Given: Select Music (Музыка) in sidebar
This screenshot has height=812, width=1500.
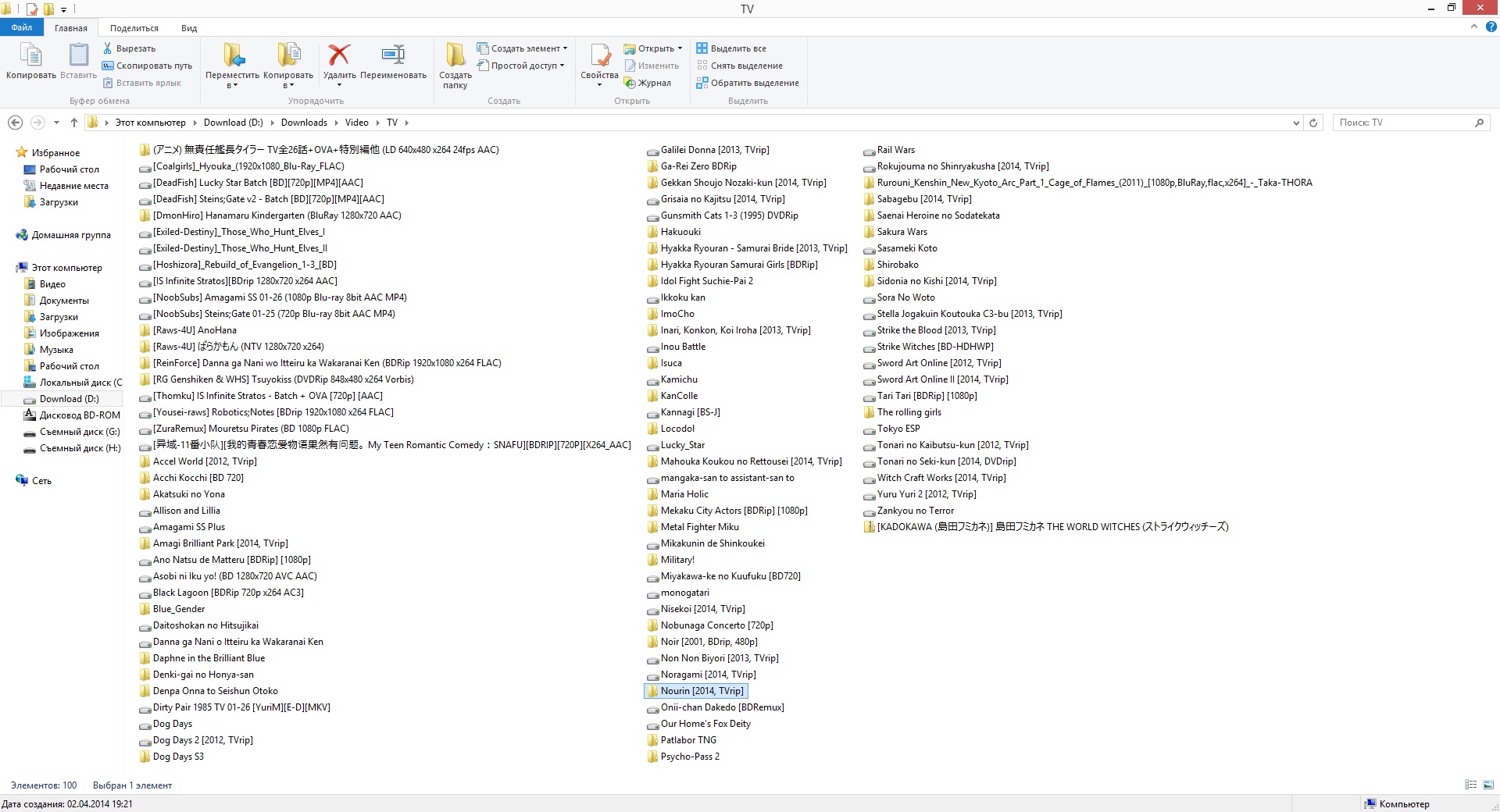Looking at the screenshot, I should (48, 350).
